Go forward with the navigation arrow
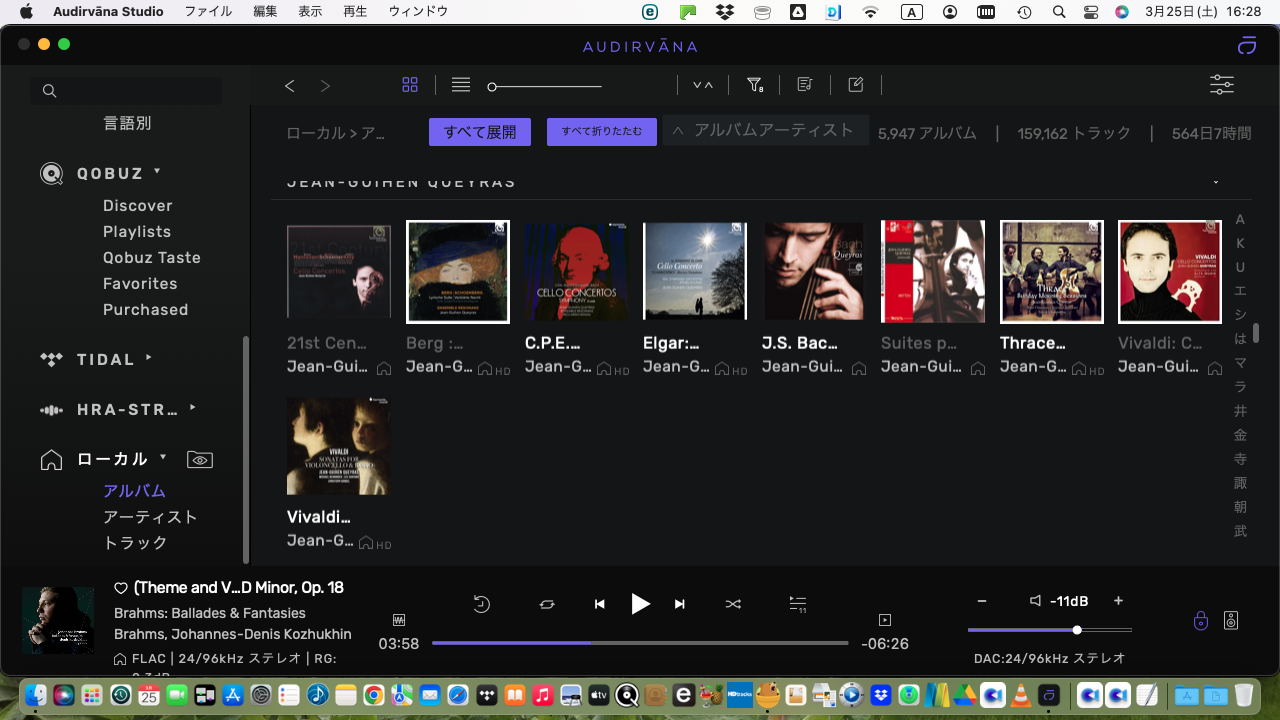The width and height of the screenshot is (1280, 720). click(x=325, y=86)
